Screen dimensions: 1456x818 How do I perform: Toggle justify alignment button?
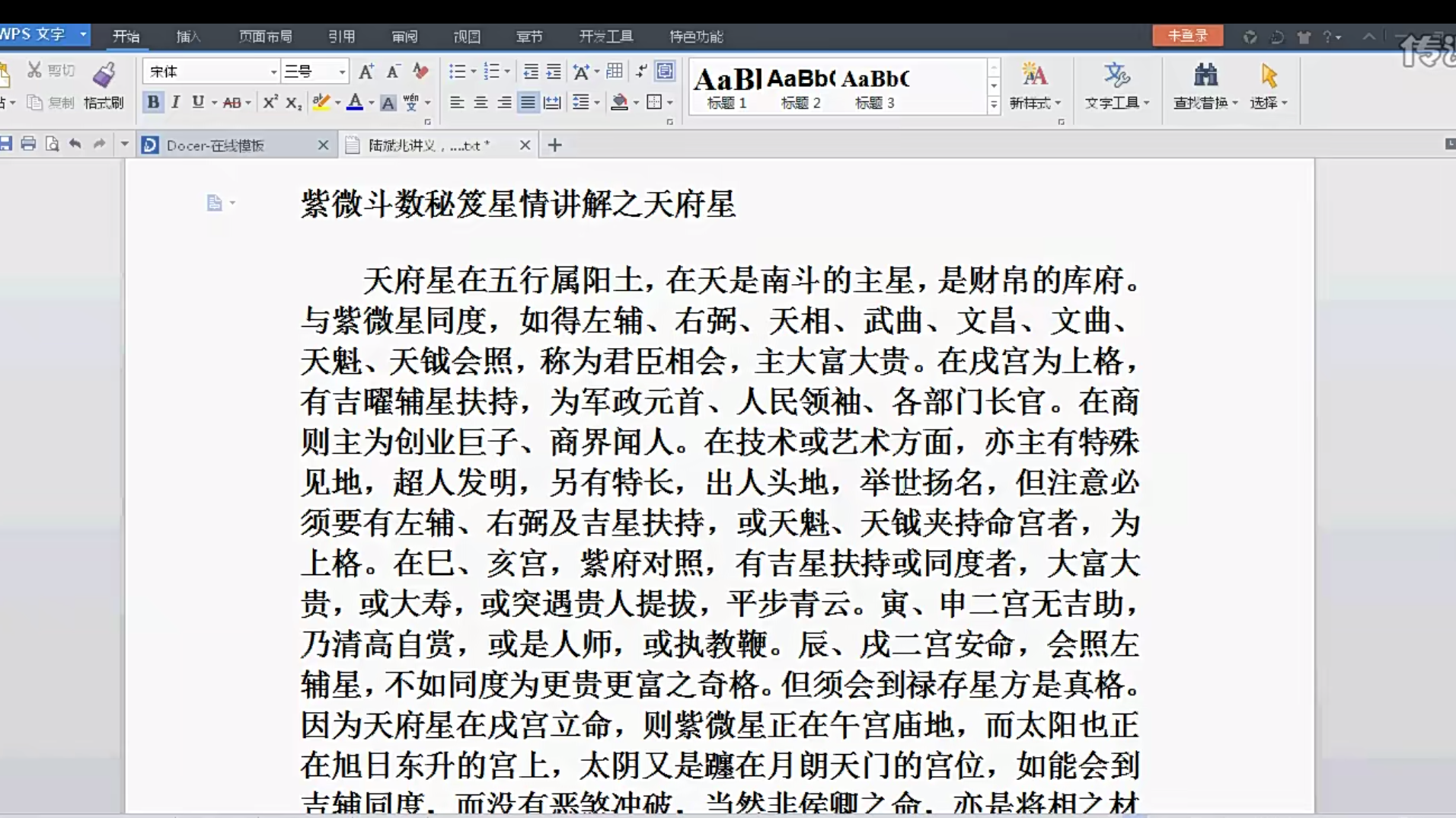(527, 103)
